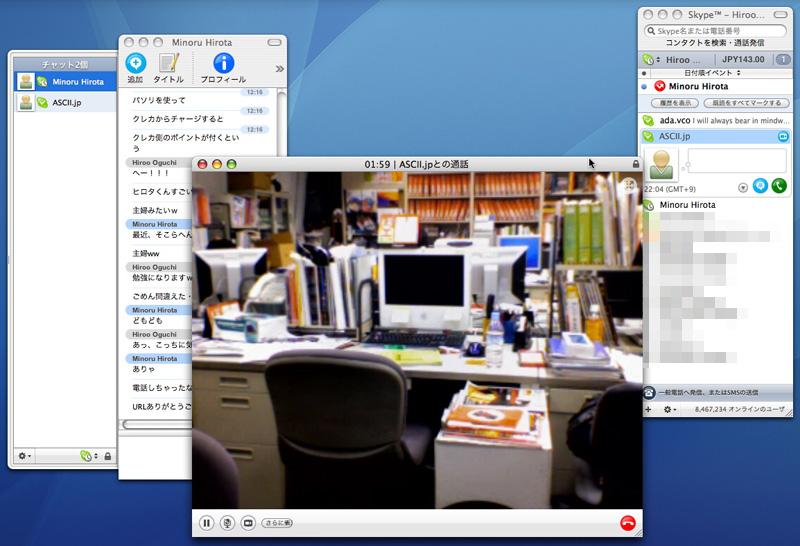The image size is (800, 546).
Task: Click the さらに button in call controls
Action: [x=277, y=523]
